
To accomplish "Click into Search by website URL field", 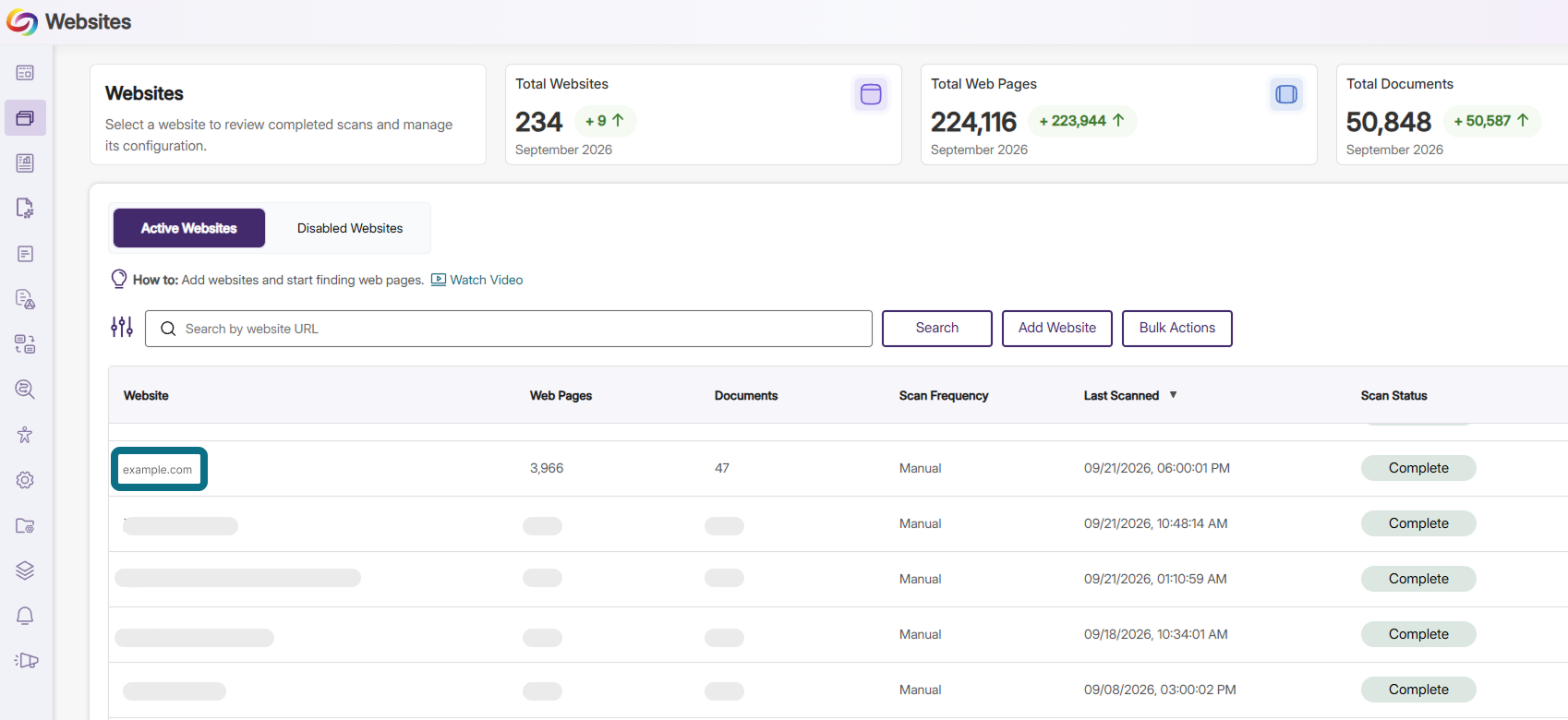I will pos(509,329).
